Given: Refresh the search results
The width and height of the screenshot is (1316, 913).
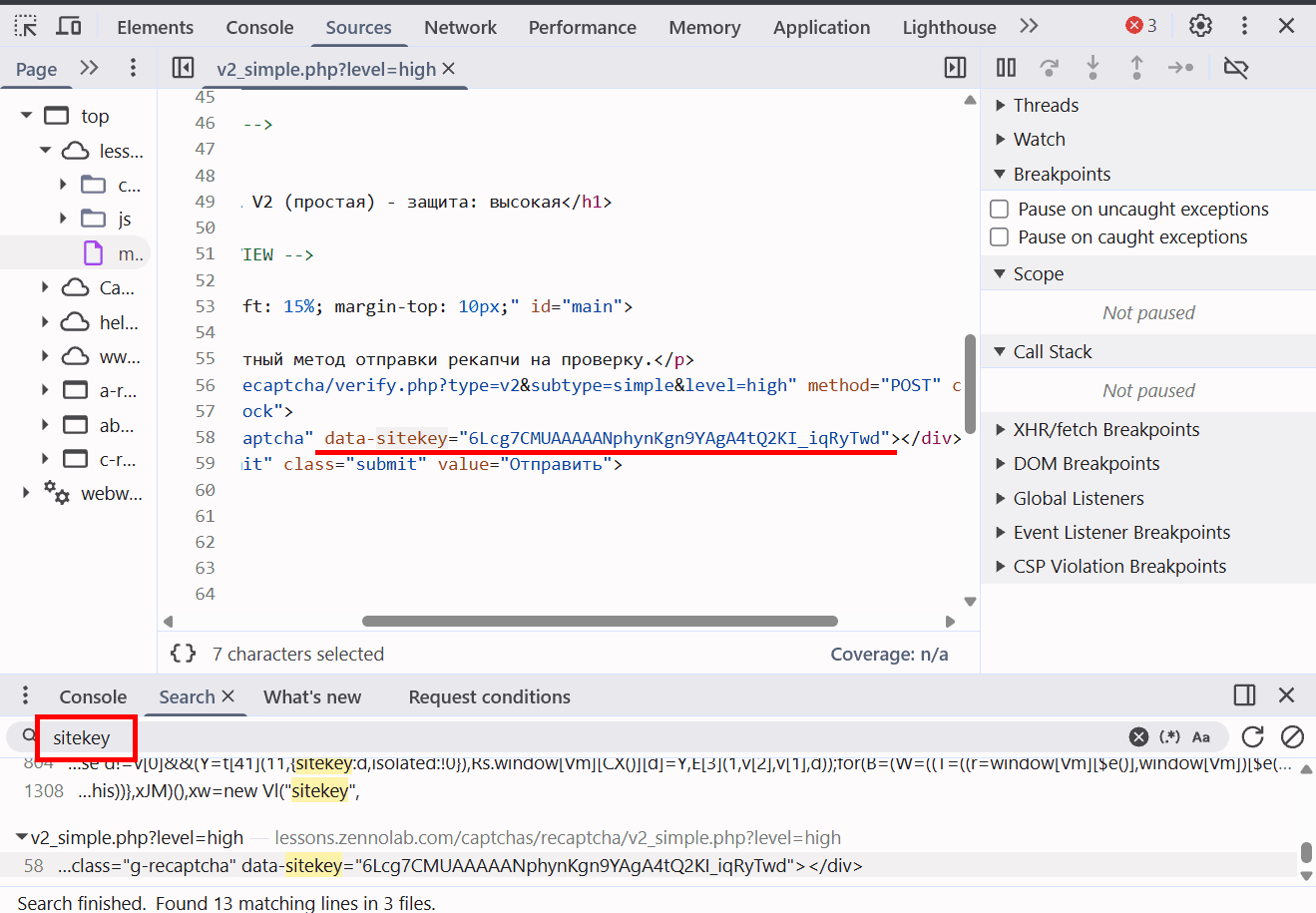Looking at the screenshot, I should [x=1252, y=736].
